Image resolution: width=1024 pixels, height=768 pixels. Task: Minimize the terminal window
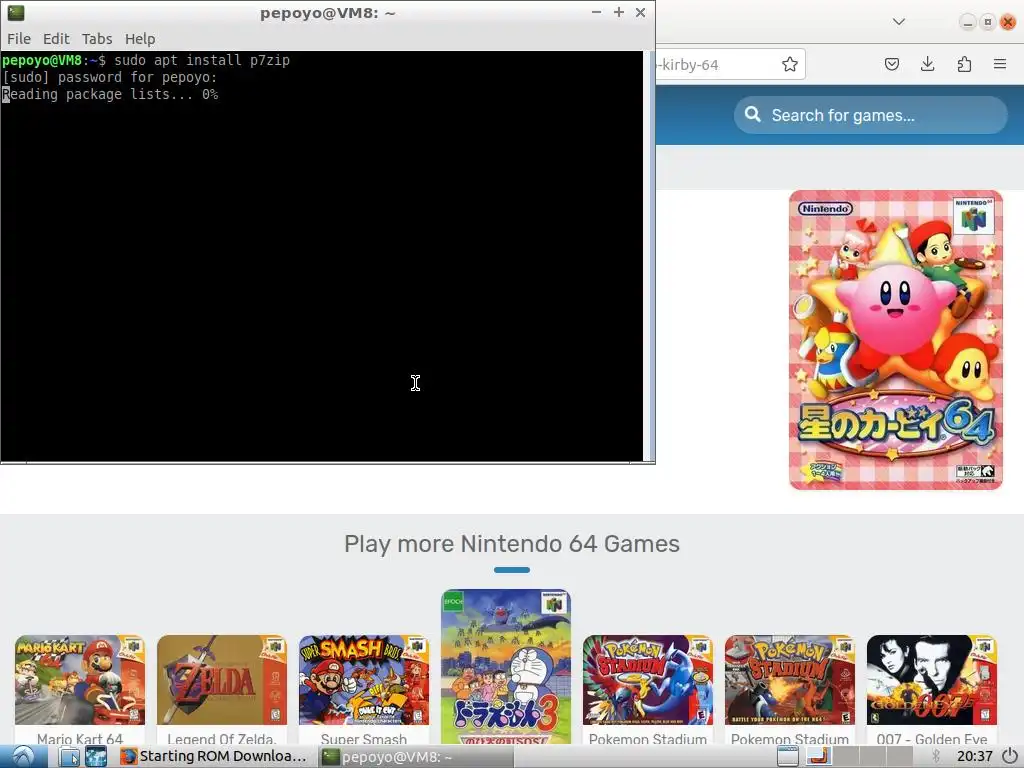(596, 12)
